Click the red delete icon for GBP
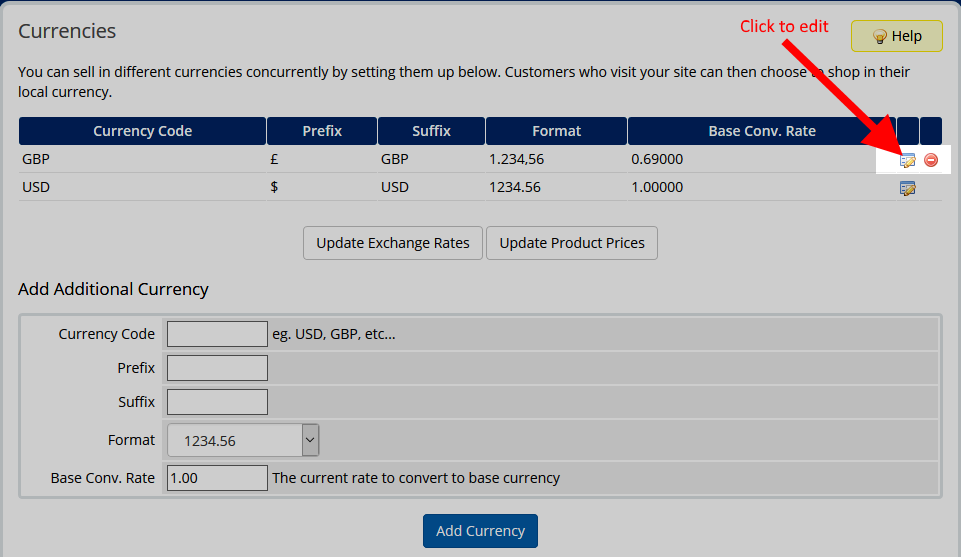 [x=931, y=160]
